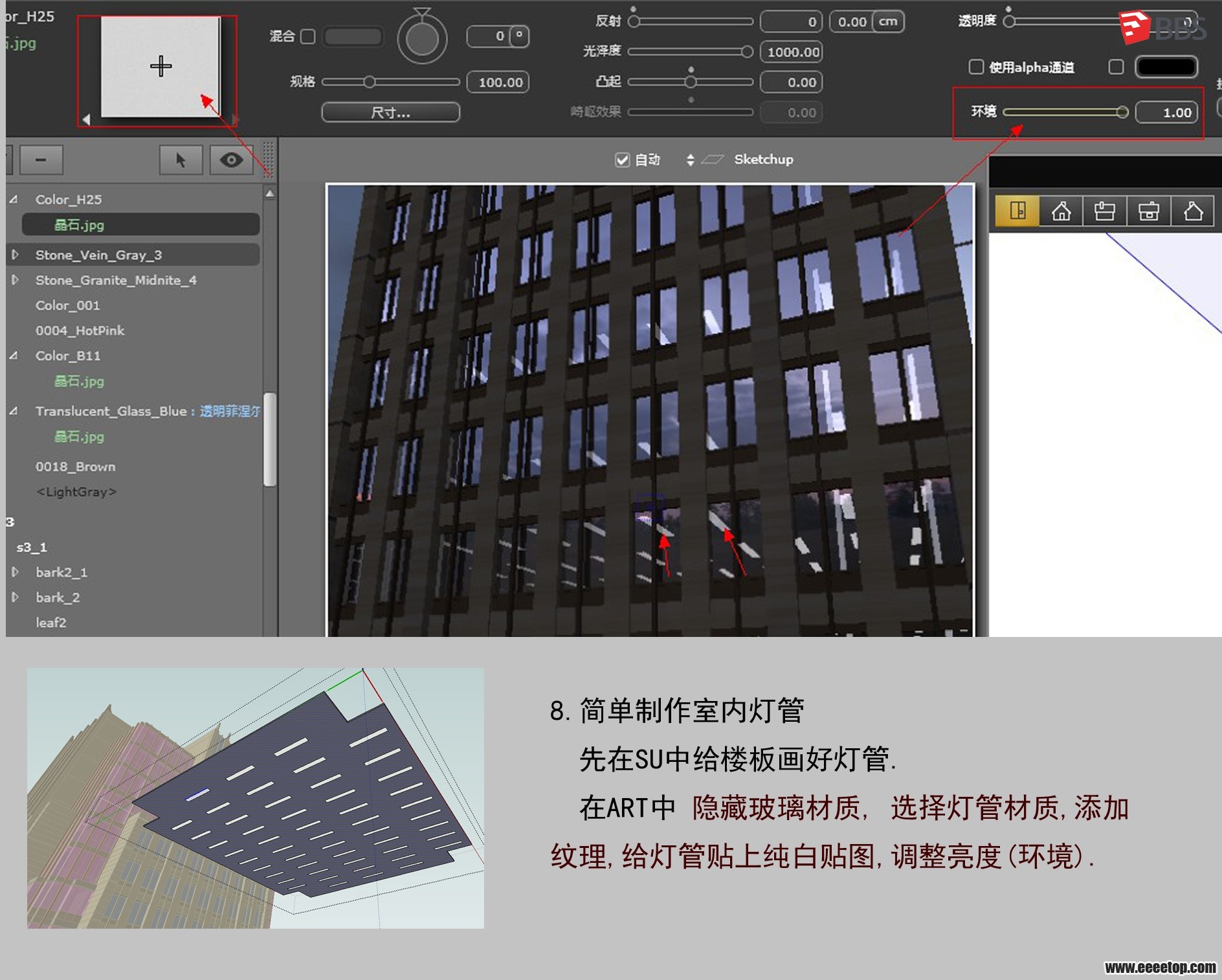Click the 反射 value field showing 0

[791, 21]
